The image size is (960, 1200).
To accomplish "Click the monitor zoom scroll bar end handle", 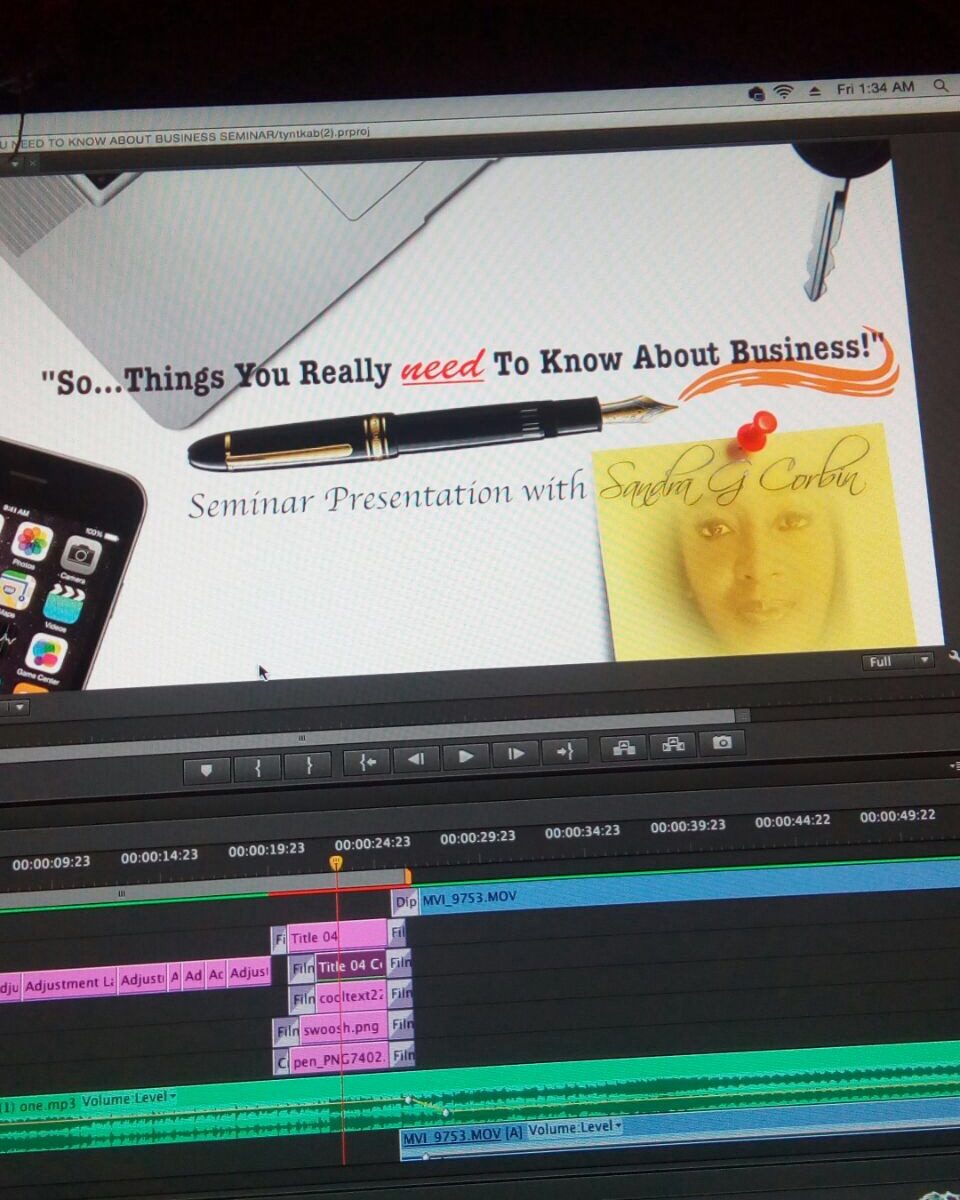I will 742,715.
